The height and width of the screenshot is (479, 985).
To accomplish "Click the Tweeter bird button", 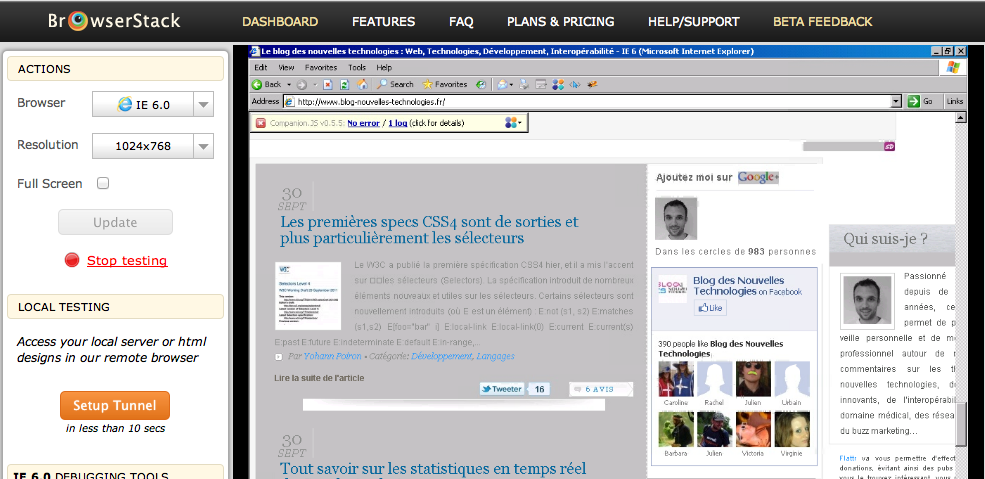I will point(502,389).
